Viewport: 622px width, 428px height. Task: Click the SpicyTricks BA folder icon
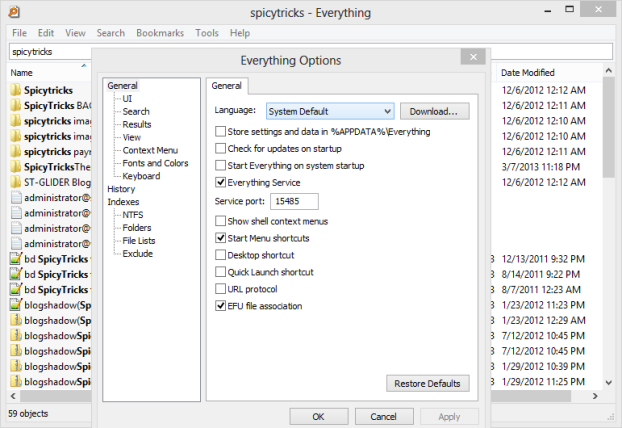tap(16, 106)
